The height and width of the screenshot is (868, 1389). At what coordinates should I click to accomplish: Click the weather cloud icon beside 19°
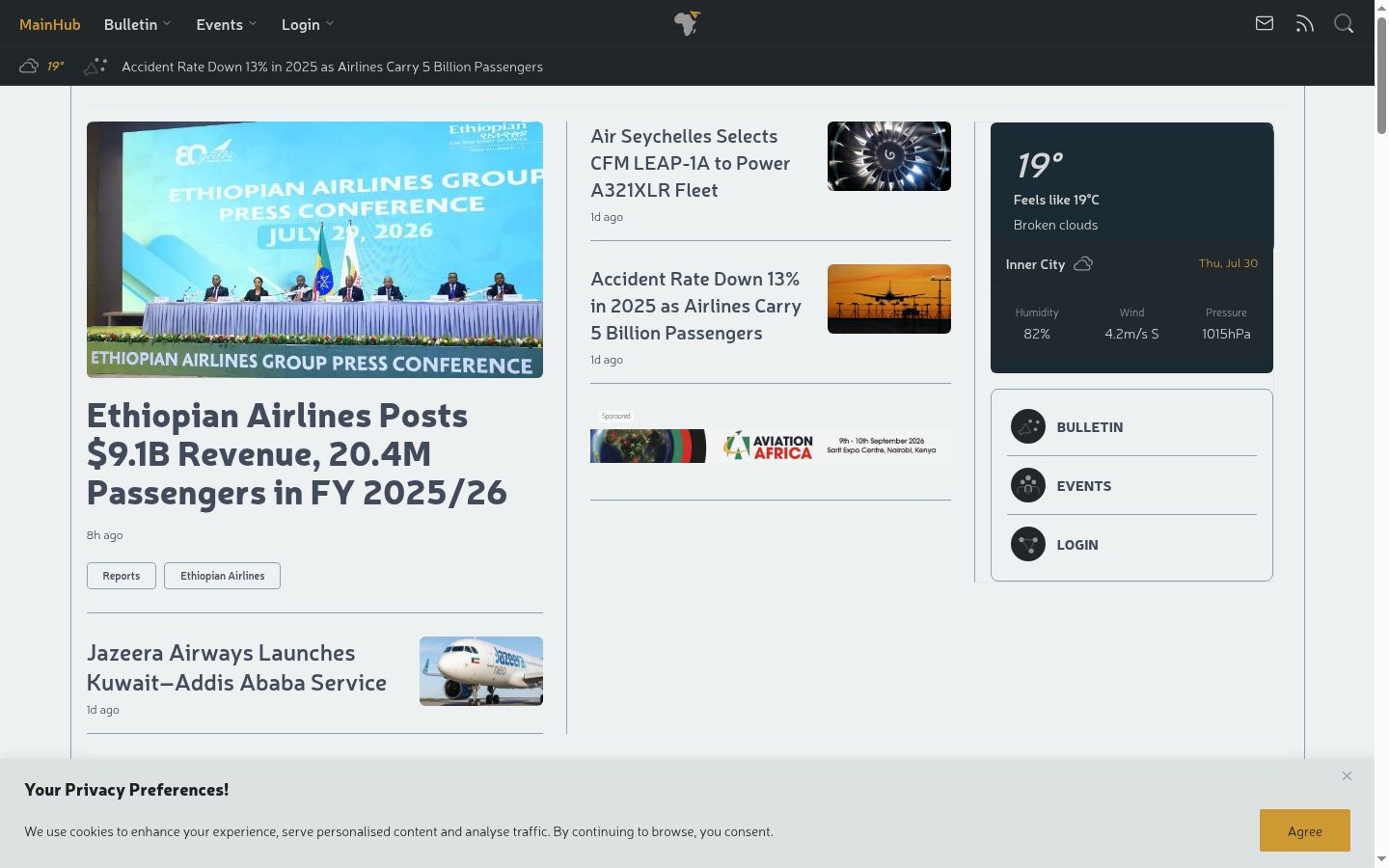coord(29,66)
